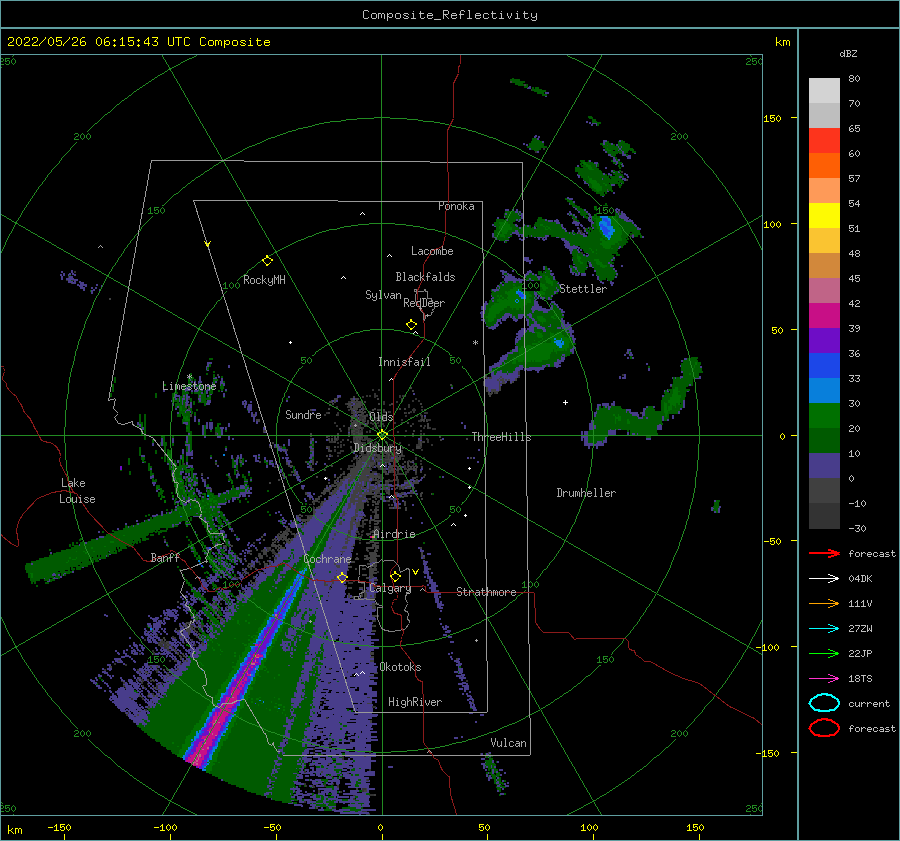The width and height of the screenshot is (900, 841).
Task: Click the Sylvan label
Action: [383, 295]
